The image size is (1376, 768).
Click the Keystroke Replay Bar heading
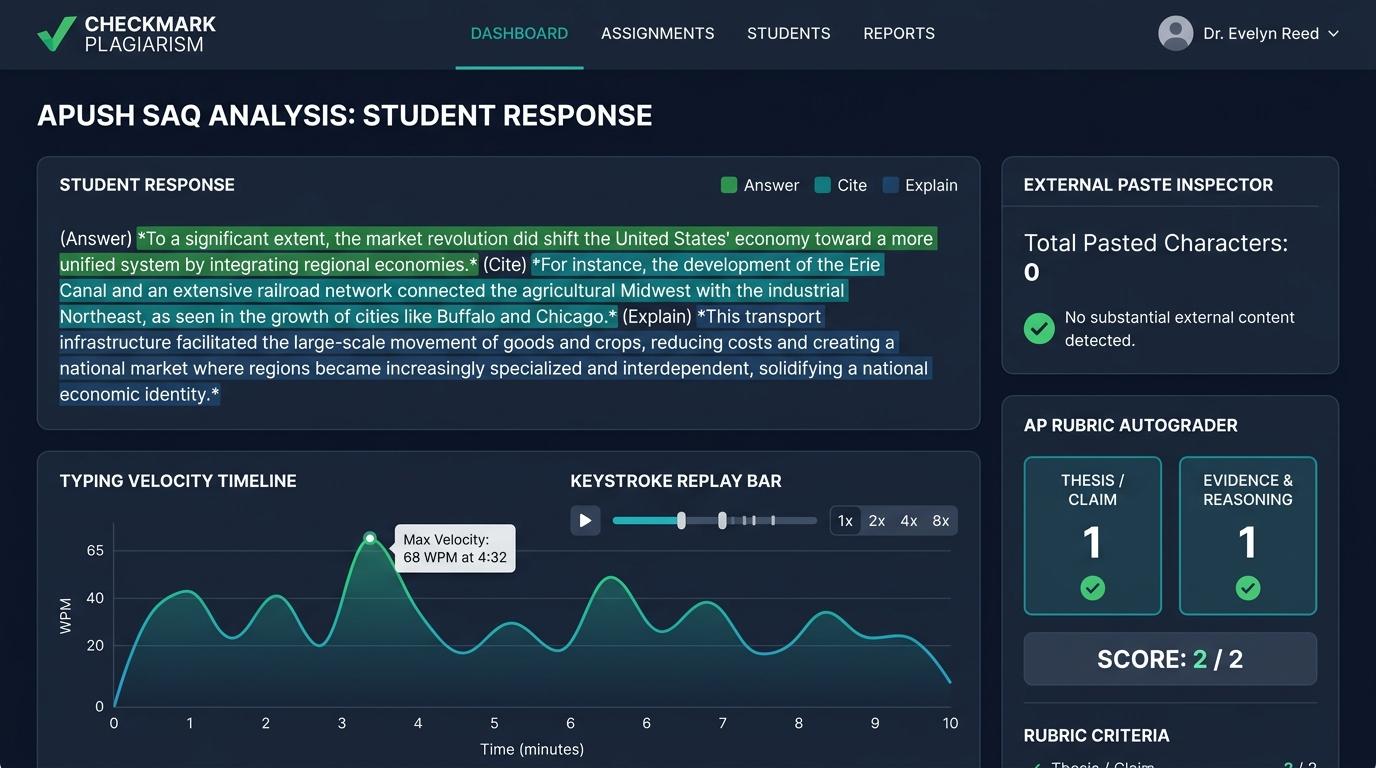676,481
